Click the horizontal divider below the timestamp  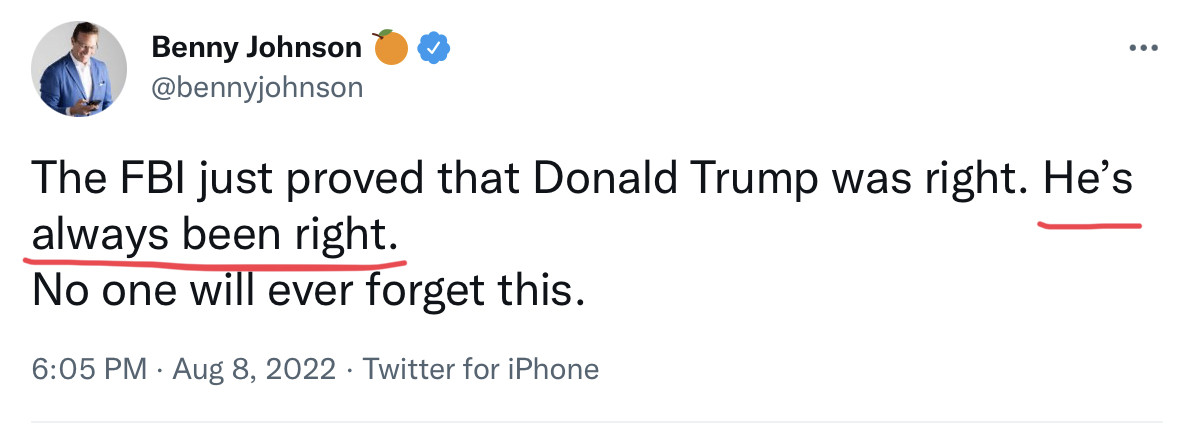pos(595,421)
